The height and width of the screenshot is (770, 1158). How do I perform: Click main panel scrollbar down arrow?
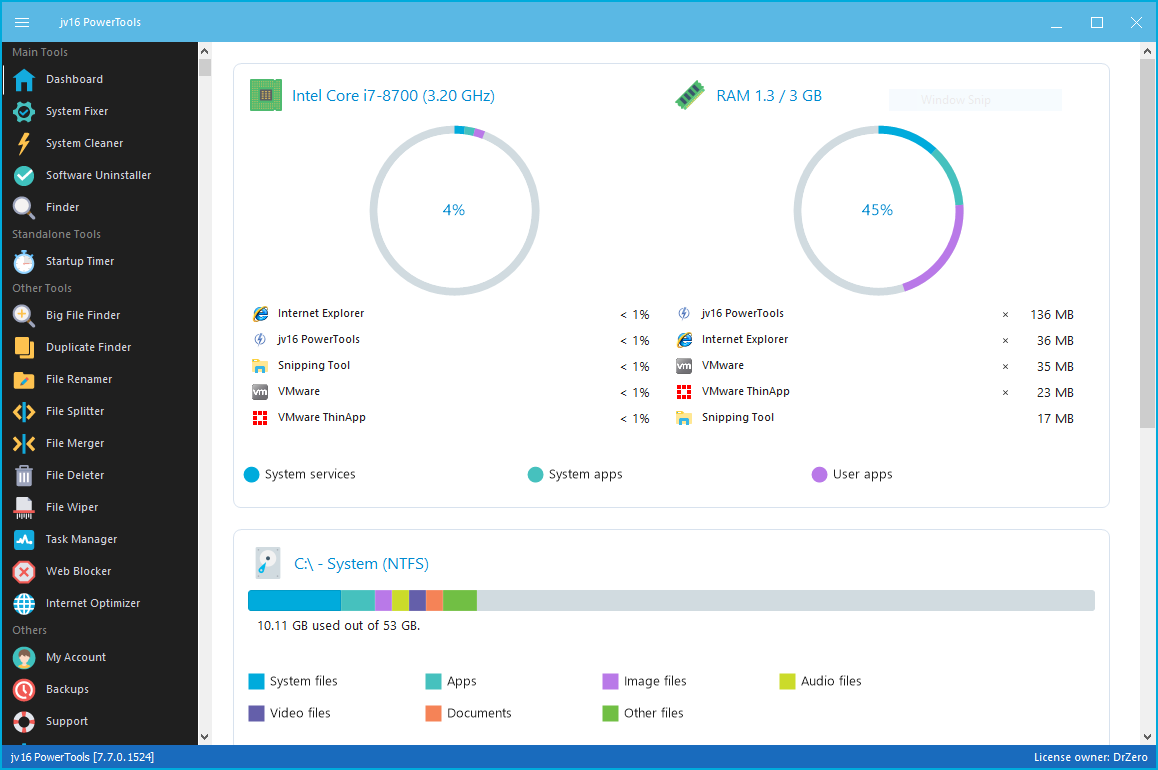tap(1147, 737)
